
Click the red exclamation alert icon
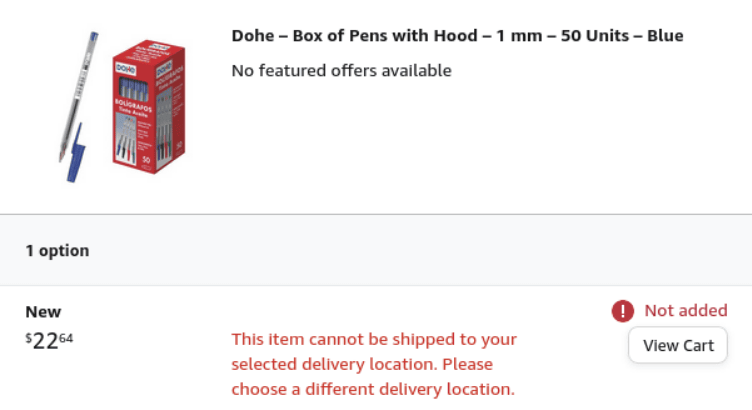click(x=623, y=311)
